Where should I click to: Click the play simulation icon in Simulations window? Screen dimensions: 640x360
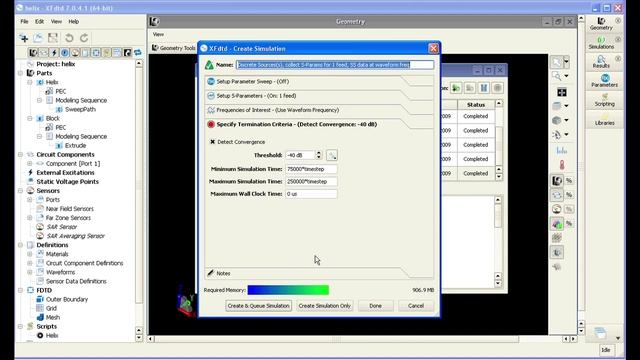[x=456, y=88]
